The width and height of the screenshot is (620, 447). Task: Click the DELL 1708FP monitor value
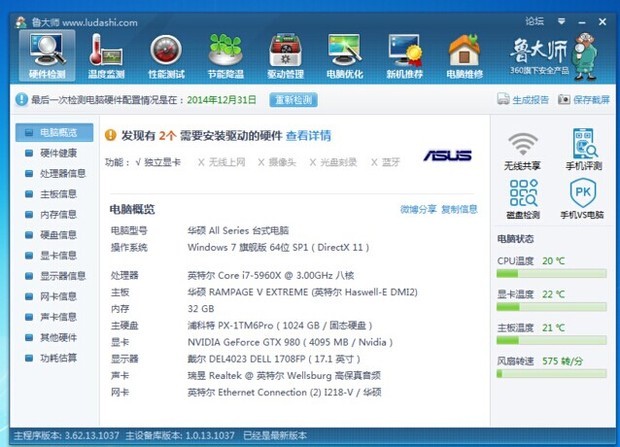click(274, 359)
